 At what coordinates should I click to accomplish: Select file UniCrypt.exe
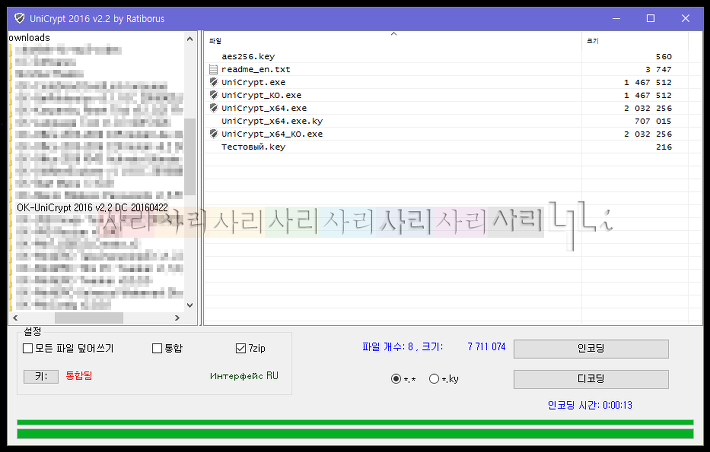(x=253, y=82)
